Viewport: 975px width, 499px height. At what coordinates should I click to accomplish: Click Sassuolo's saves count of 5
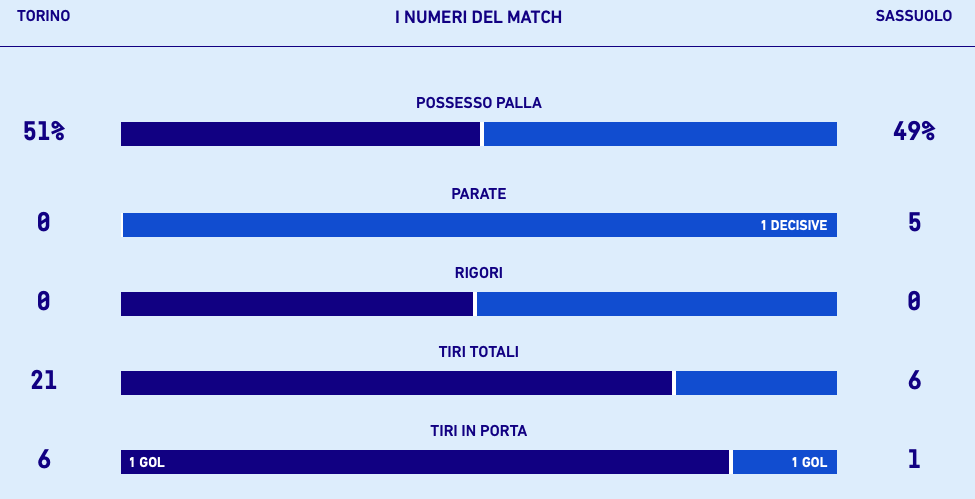(914, 222)
